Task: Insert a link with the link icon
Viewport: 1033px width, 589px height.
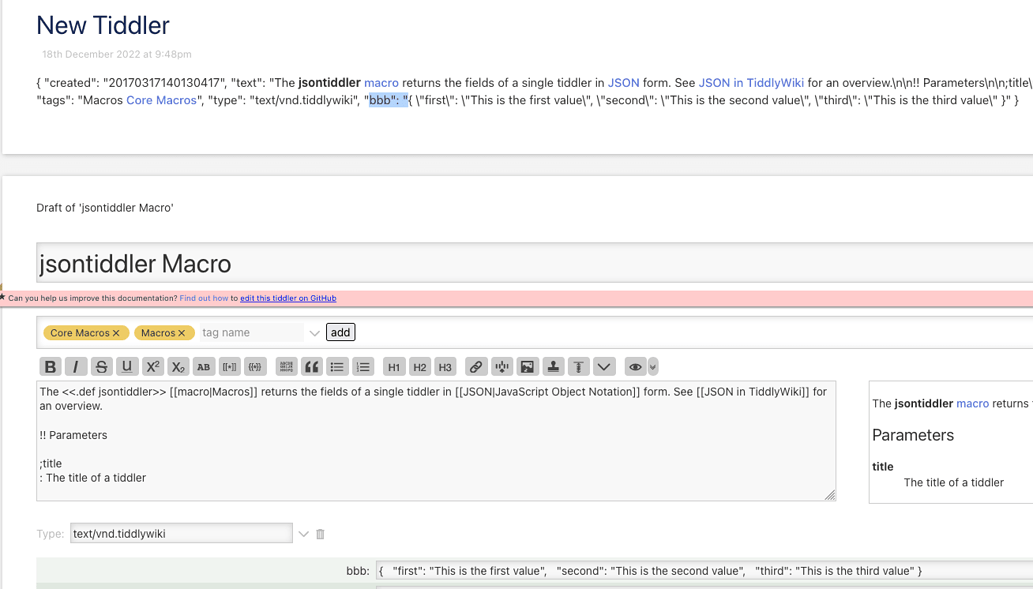Action: coord(475,366)
